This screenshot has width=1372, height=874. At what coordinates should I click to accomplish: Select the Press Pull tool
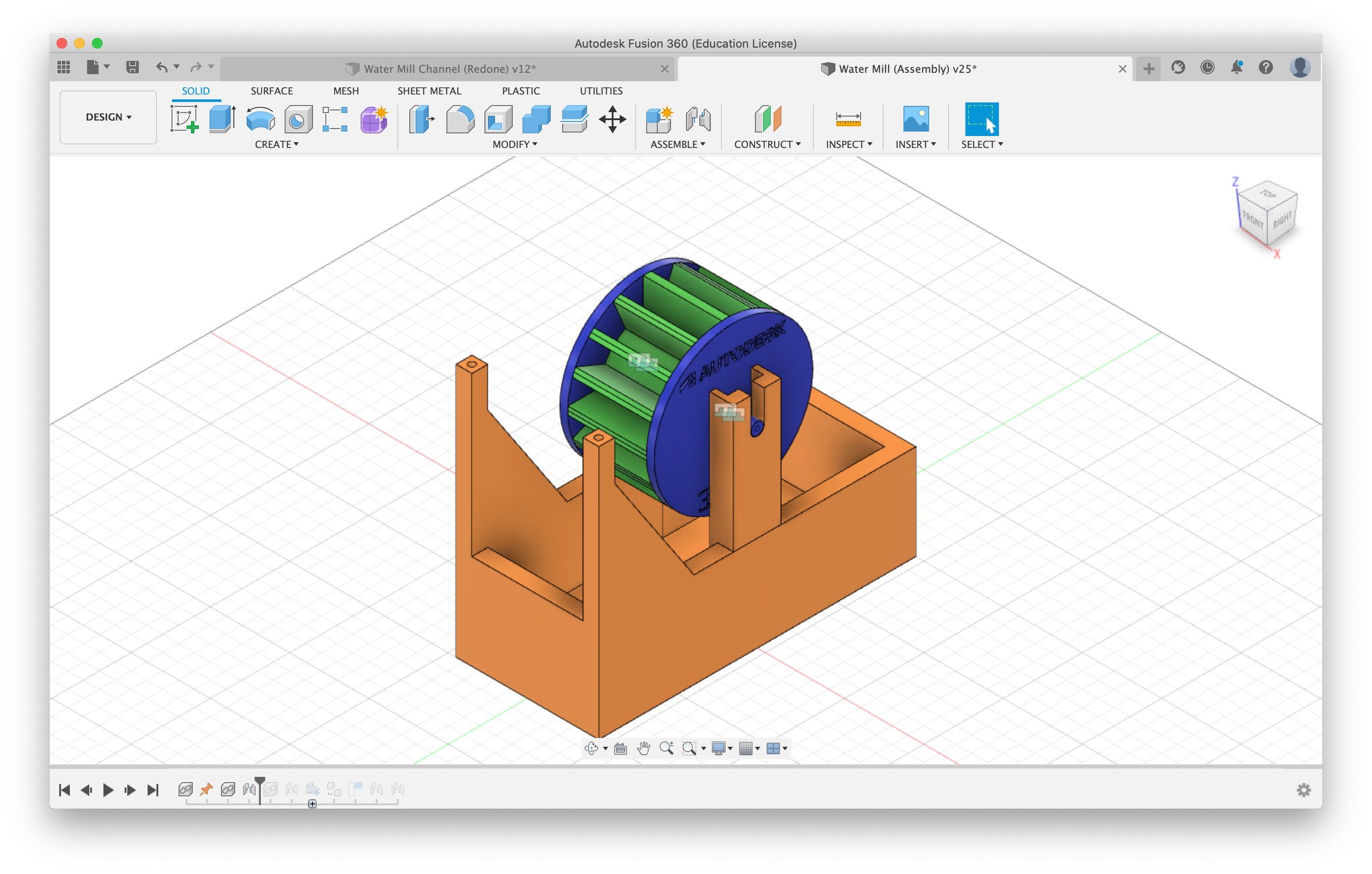point(422,120)
